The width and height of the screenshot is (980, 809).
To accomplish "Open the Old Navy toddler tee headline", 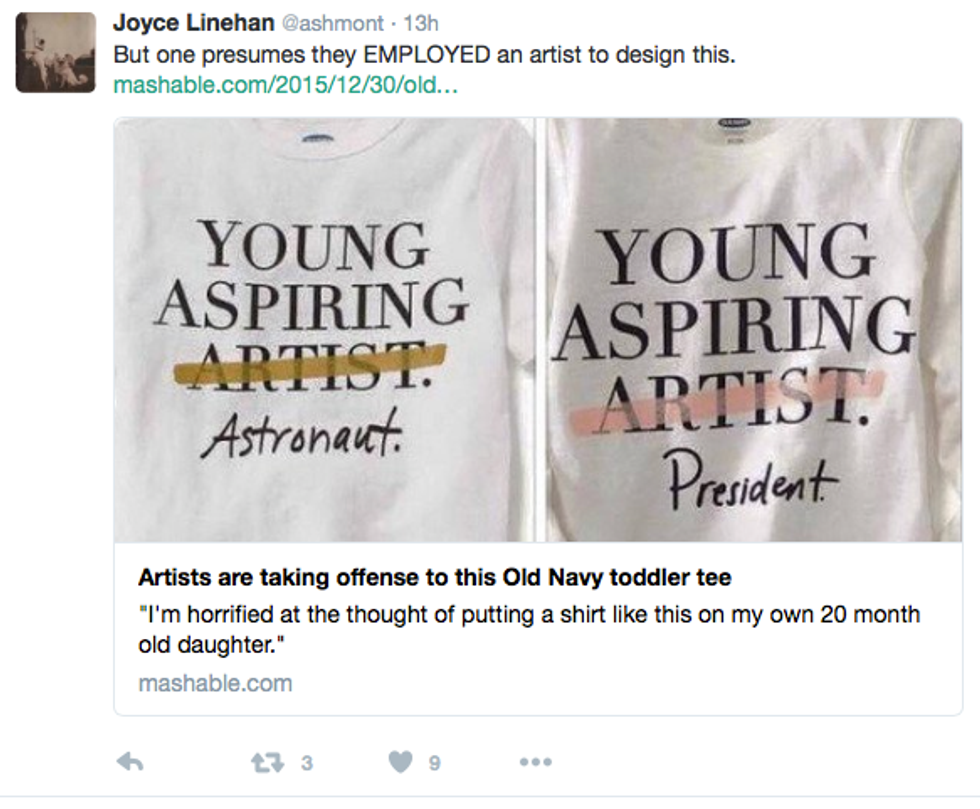I will coord(434,577).
